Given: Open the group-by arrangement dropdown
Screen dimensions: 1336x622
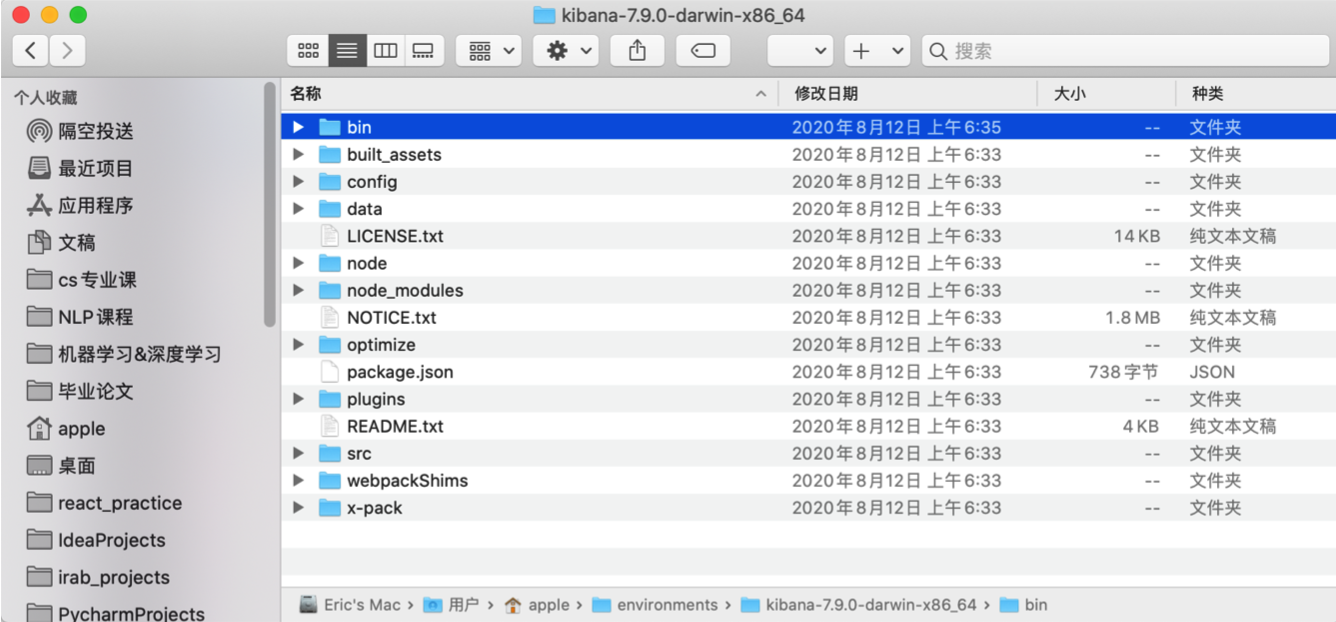Looking at the screenshot, I should [x=489, y=50].
